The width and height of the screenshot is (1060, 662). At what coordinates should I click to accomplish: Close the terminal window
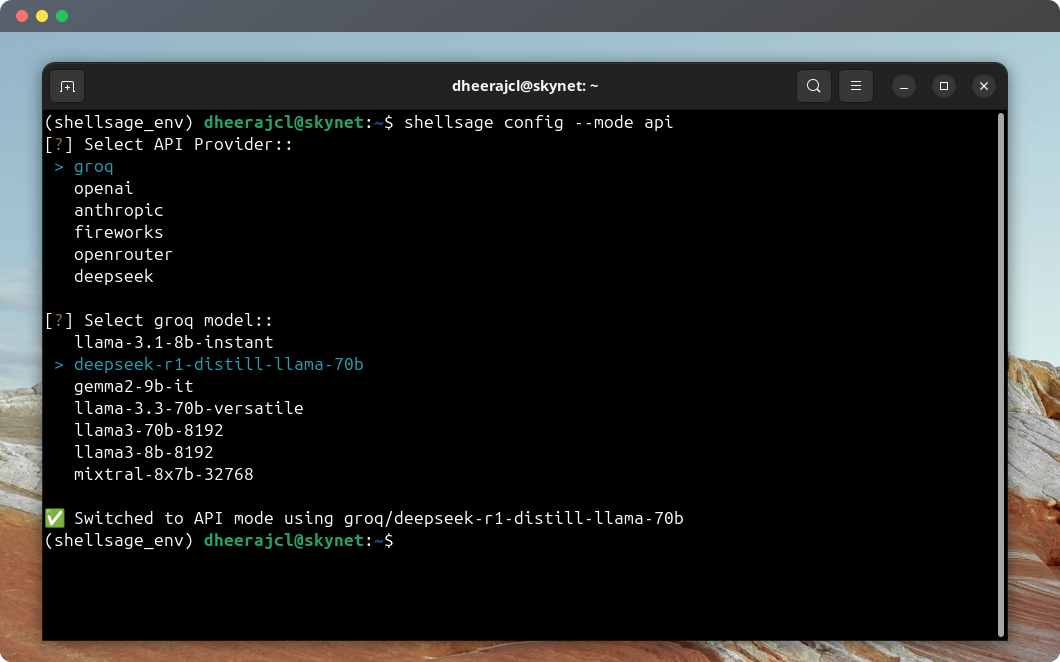984,86
